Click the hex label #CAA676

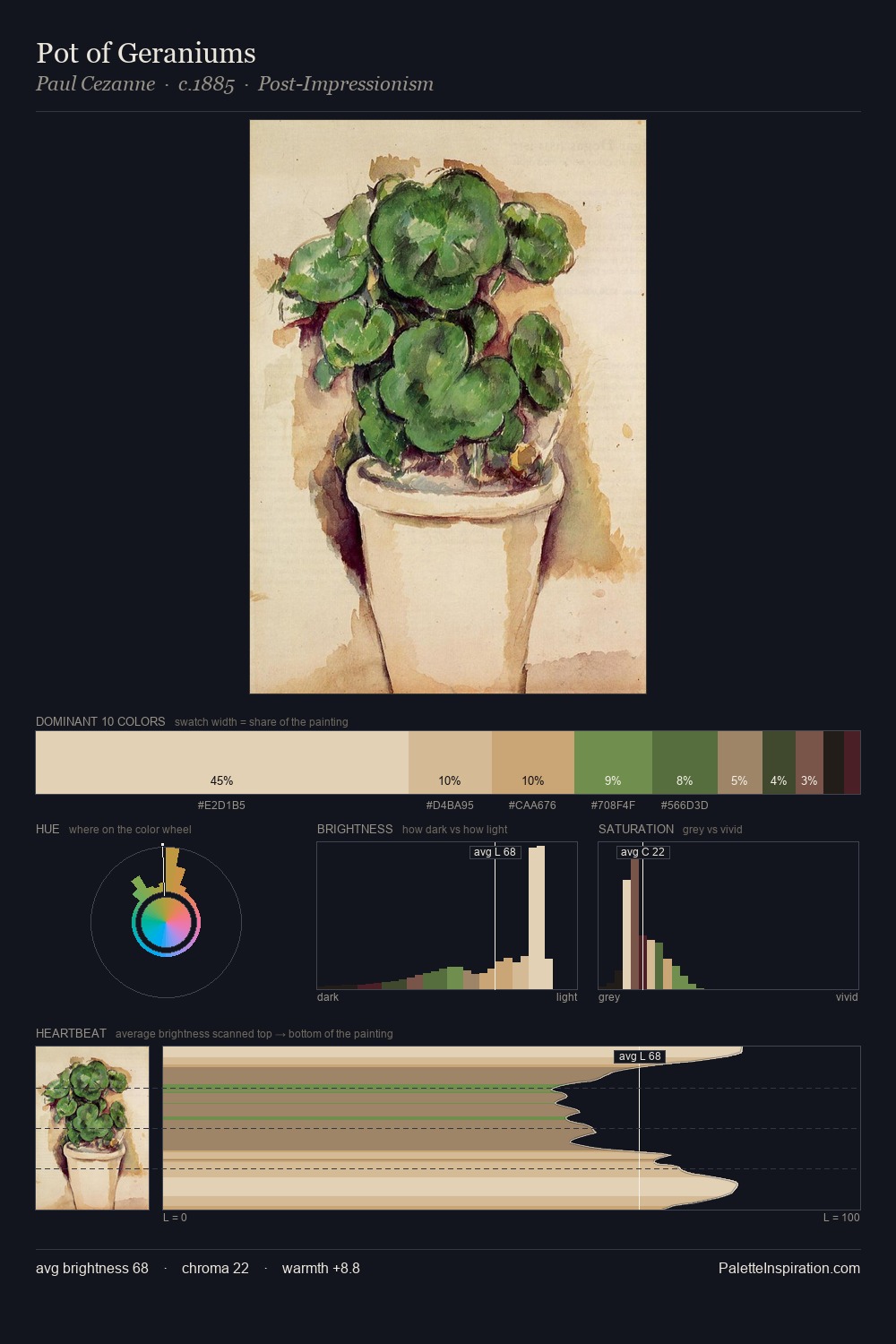pyautogui.click(x=532, y=806)
